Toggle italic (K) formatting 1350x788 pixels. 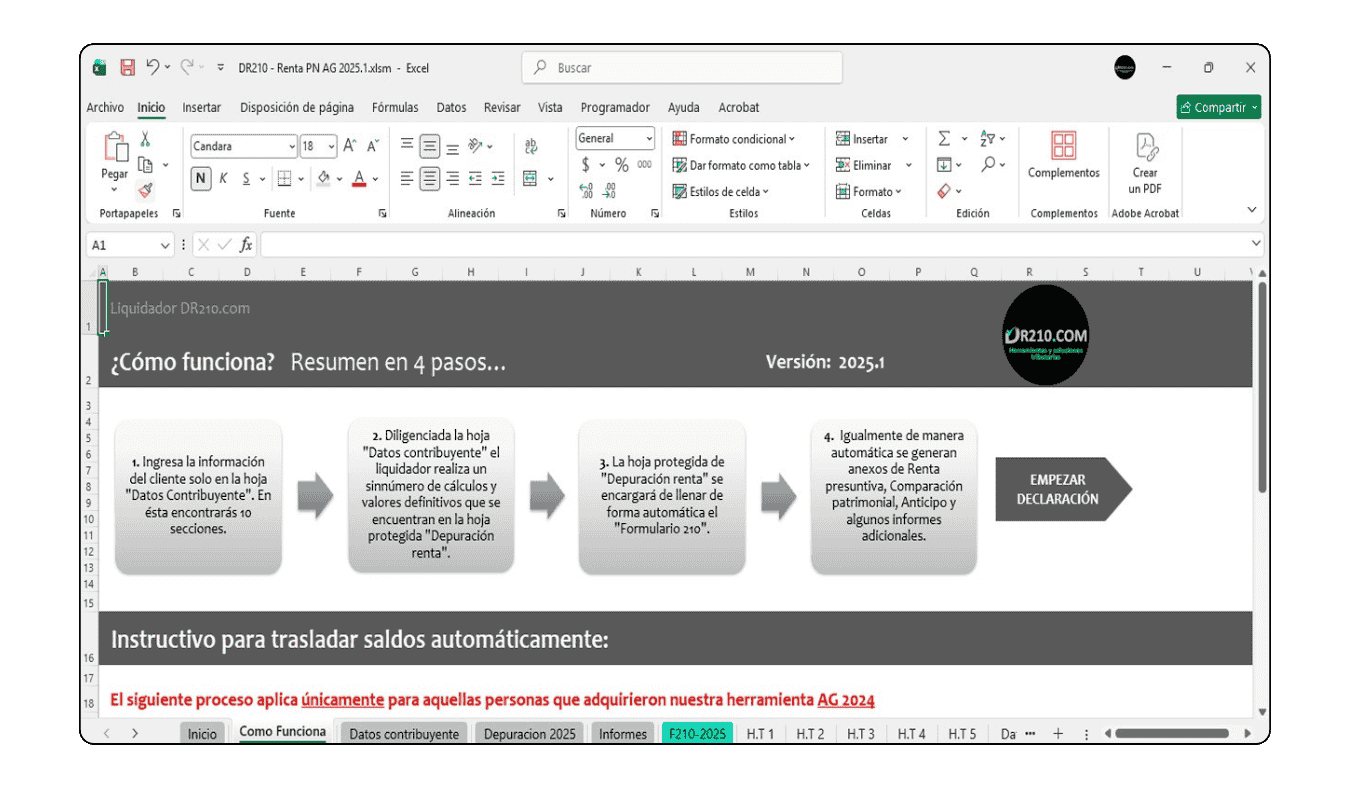tap(223, 178)
